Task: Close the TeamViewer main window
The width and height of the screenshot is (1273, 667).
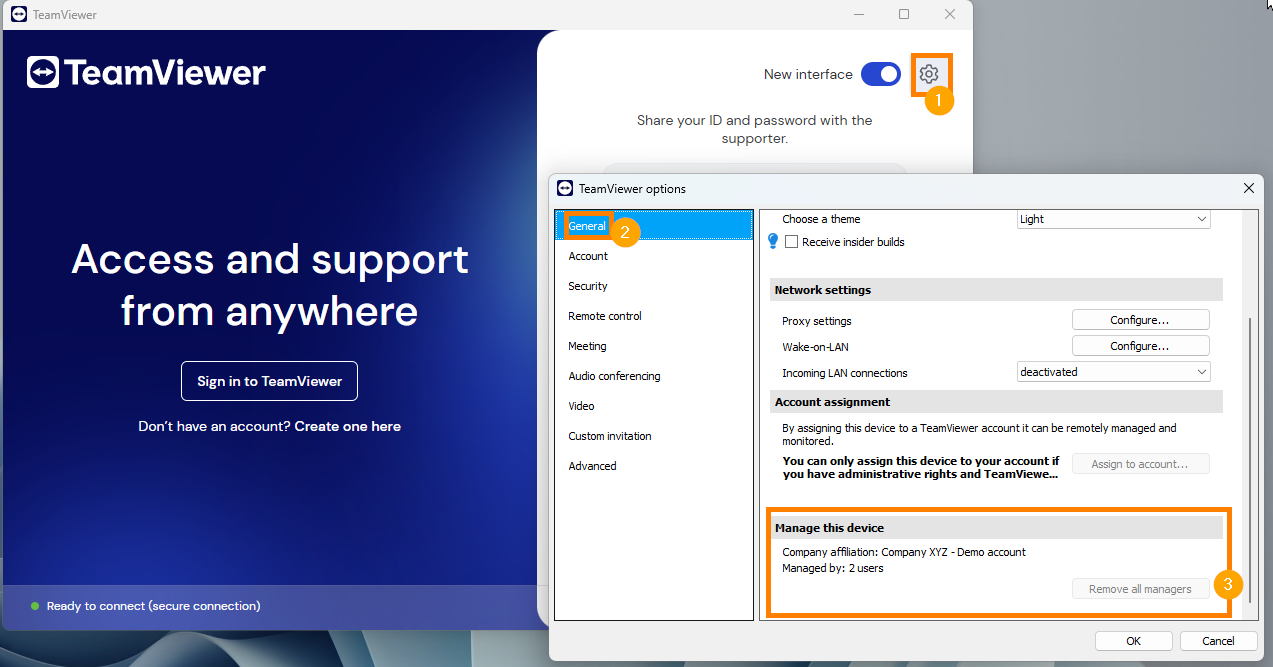Action: (x=950, y=14)
